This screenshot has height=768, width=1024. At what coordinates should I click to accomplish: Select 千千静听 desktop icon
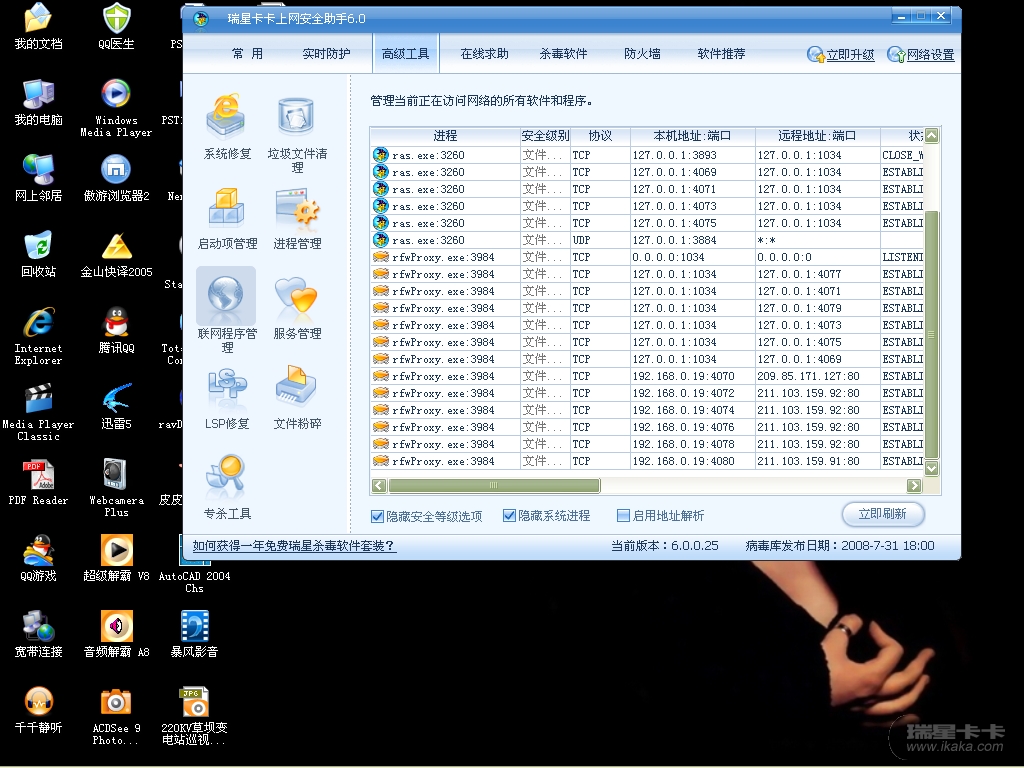(x=39, y=709)
